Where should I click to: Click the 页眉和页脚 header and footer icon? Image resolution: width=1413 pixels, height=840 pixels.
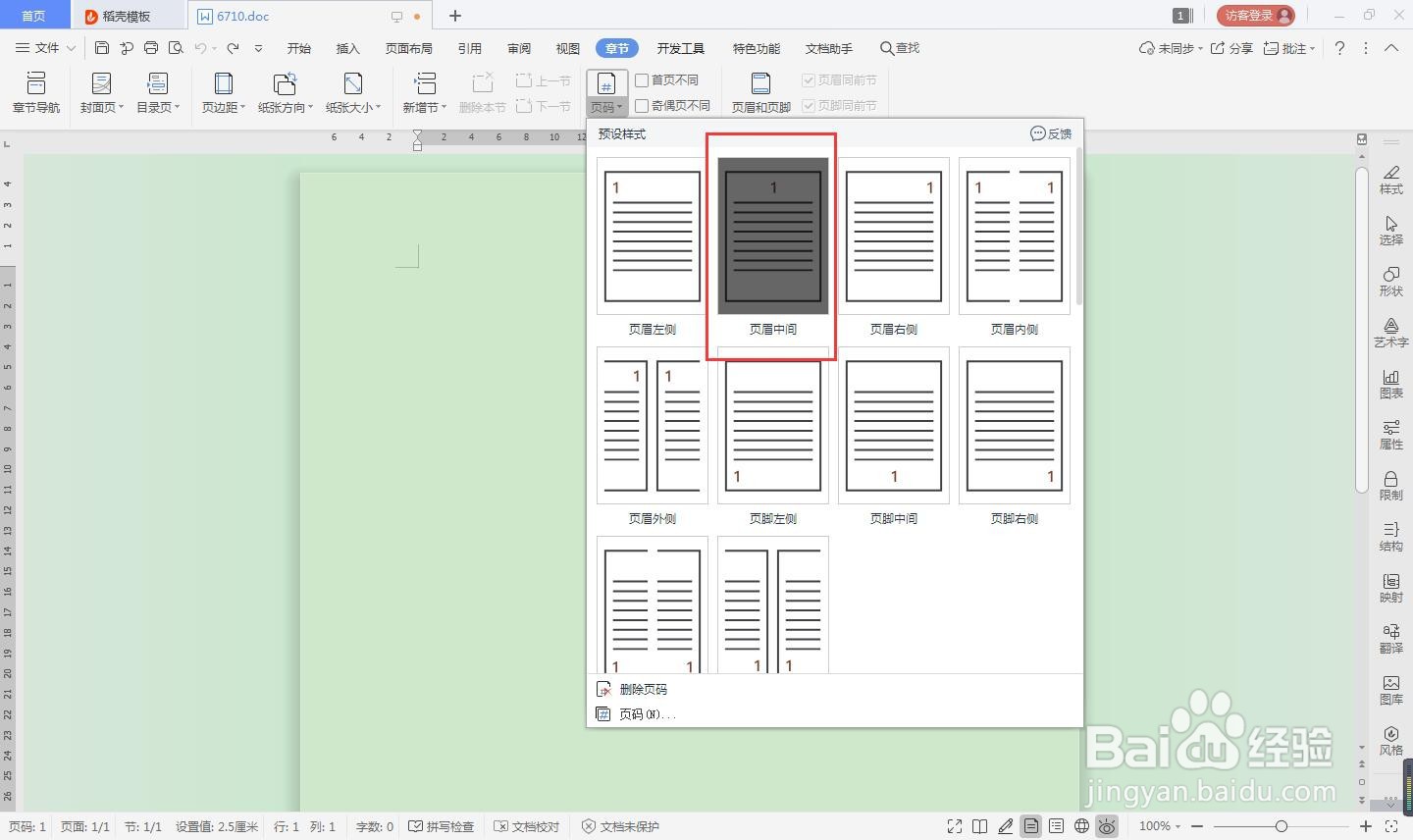point(760,93)
